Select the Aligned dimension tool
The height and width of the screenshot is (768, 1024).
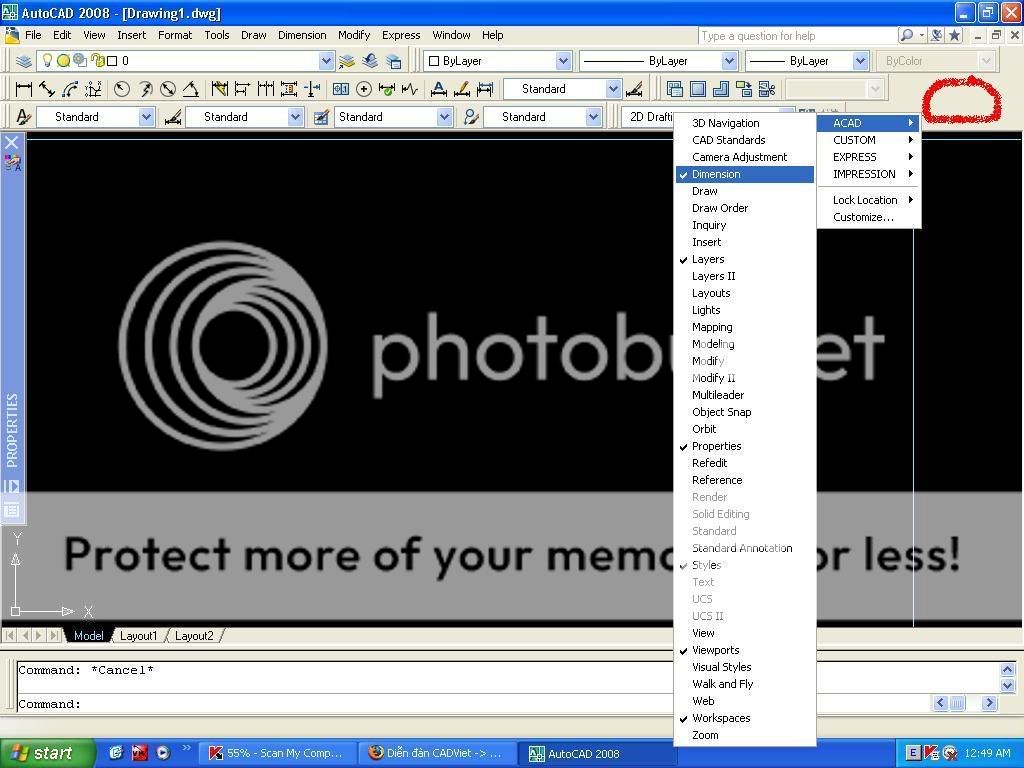[x=47, y=89]
